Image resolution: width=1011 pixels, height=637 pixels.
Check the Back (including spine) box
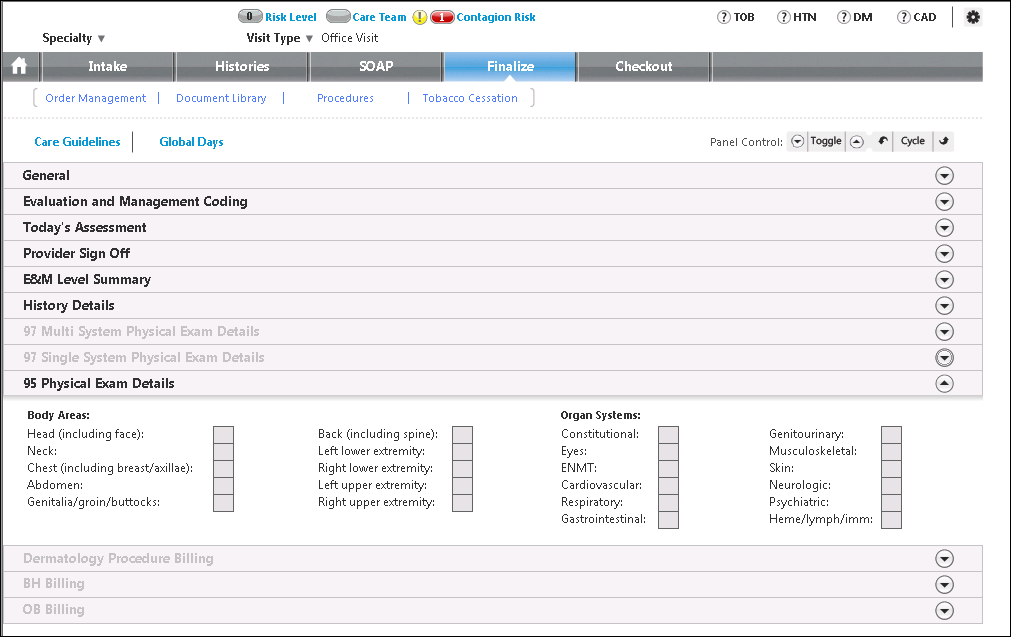point(462,435)
